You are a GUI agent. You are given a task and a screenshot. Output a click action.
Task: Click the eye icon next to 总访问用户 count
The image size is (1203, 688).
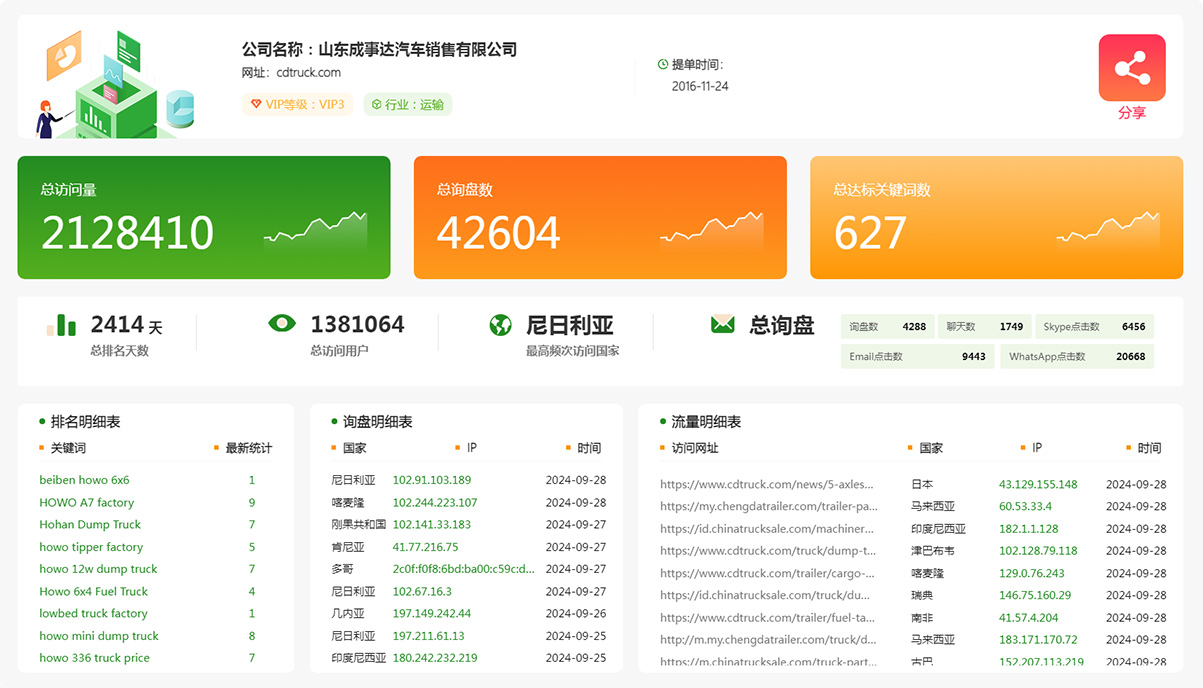tap(282, 324)
